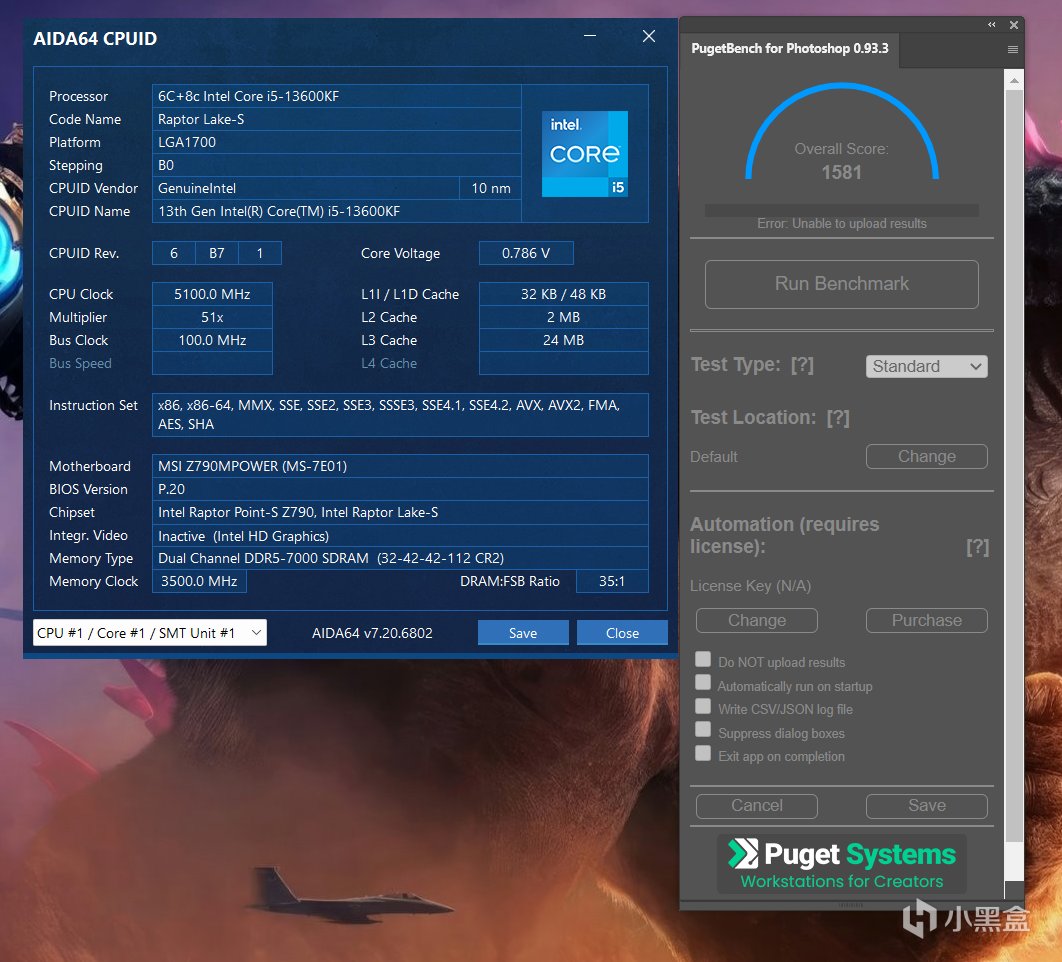Close the PugetBench panel
1062x962 pixels.
(1014, 25)
